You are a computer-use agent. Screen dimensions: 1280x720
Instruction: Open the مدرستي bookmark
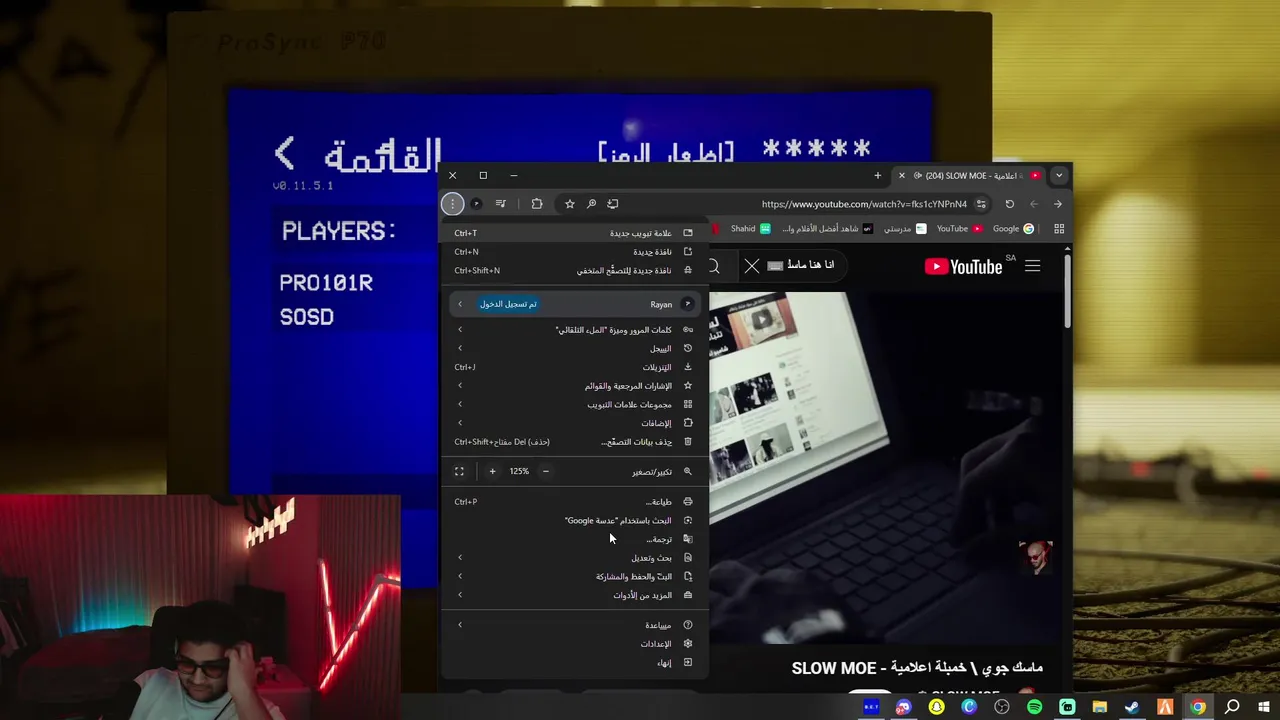(904, 229)
